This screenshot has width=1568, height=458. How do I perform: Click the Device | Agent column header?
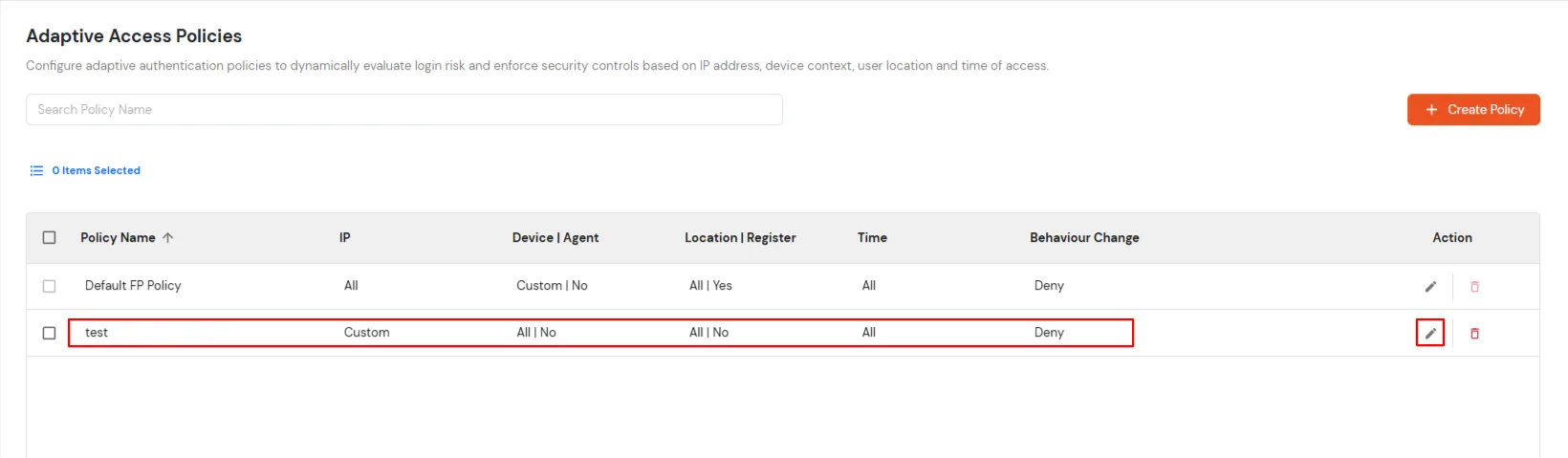point(555,238)
